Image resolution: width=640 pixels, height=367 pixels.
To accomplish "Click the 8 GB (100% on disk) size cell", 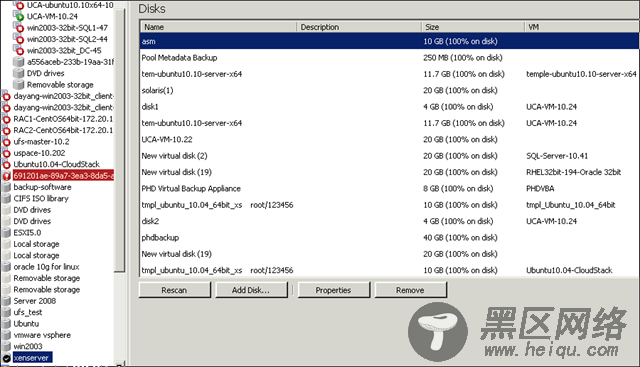I will pyautogui.click(x=458, y=189).
